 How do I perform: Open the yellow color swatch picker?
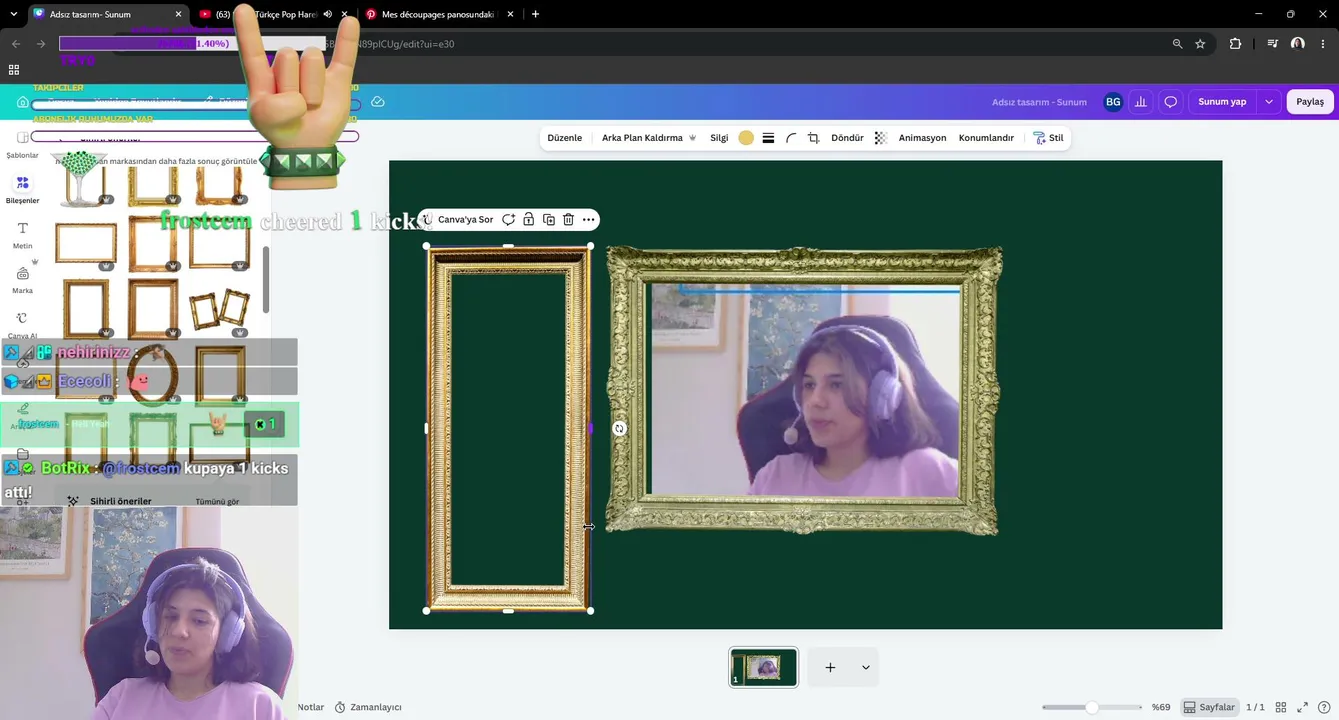pos(746,138)
